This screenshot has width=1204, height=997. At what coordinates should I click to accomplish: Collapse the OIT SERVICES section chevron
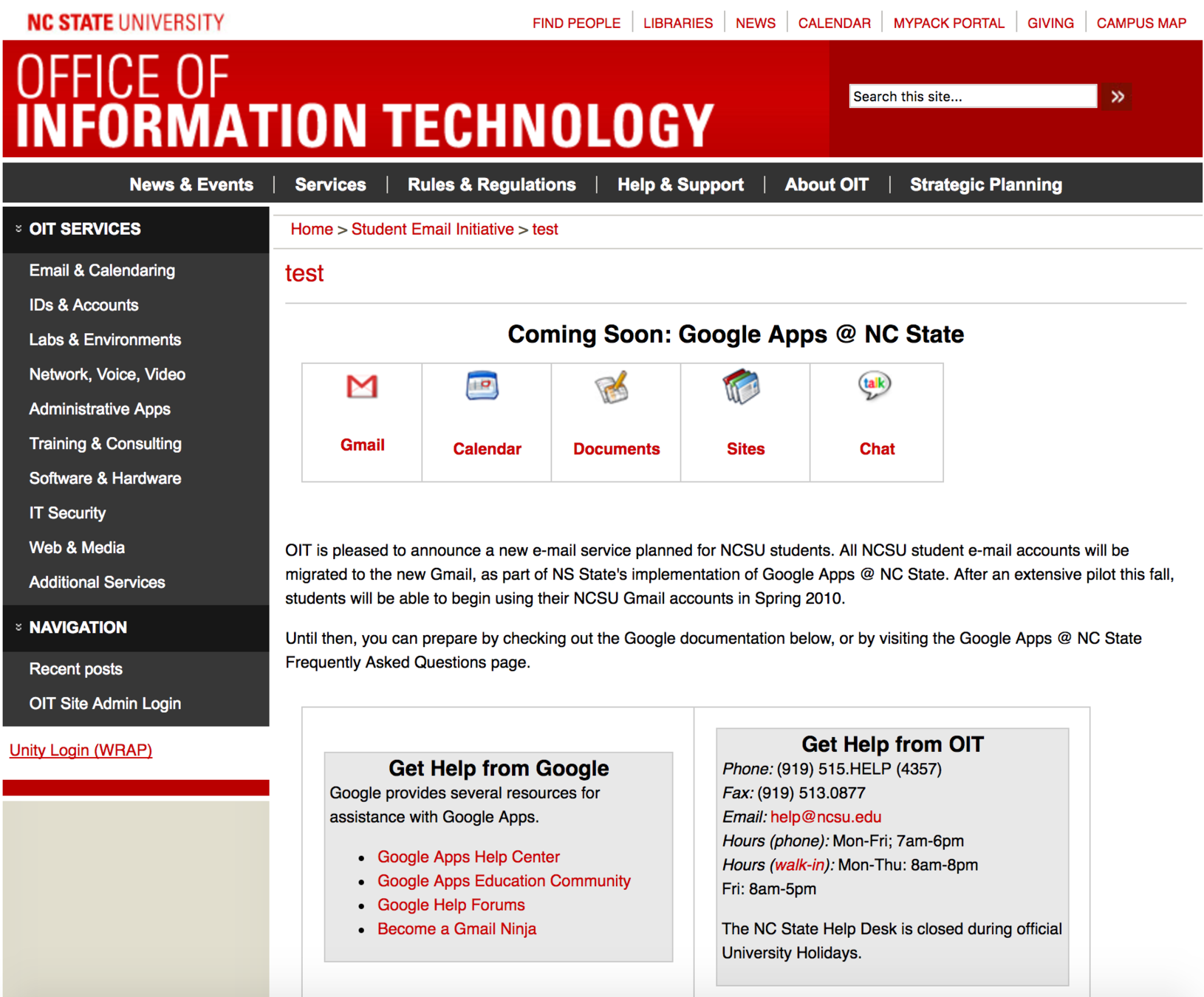[x=18, y=229]
